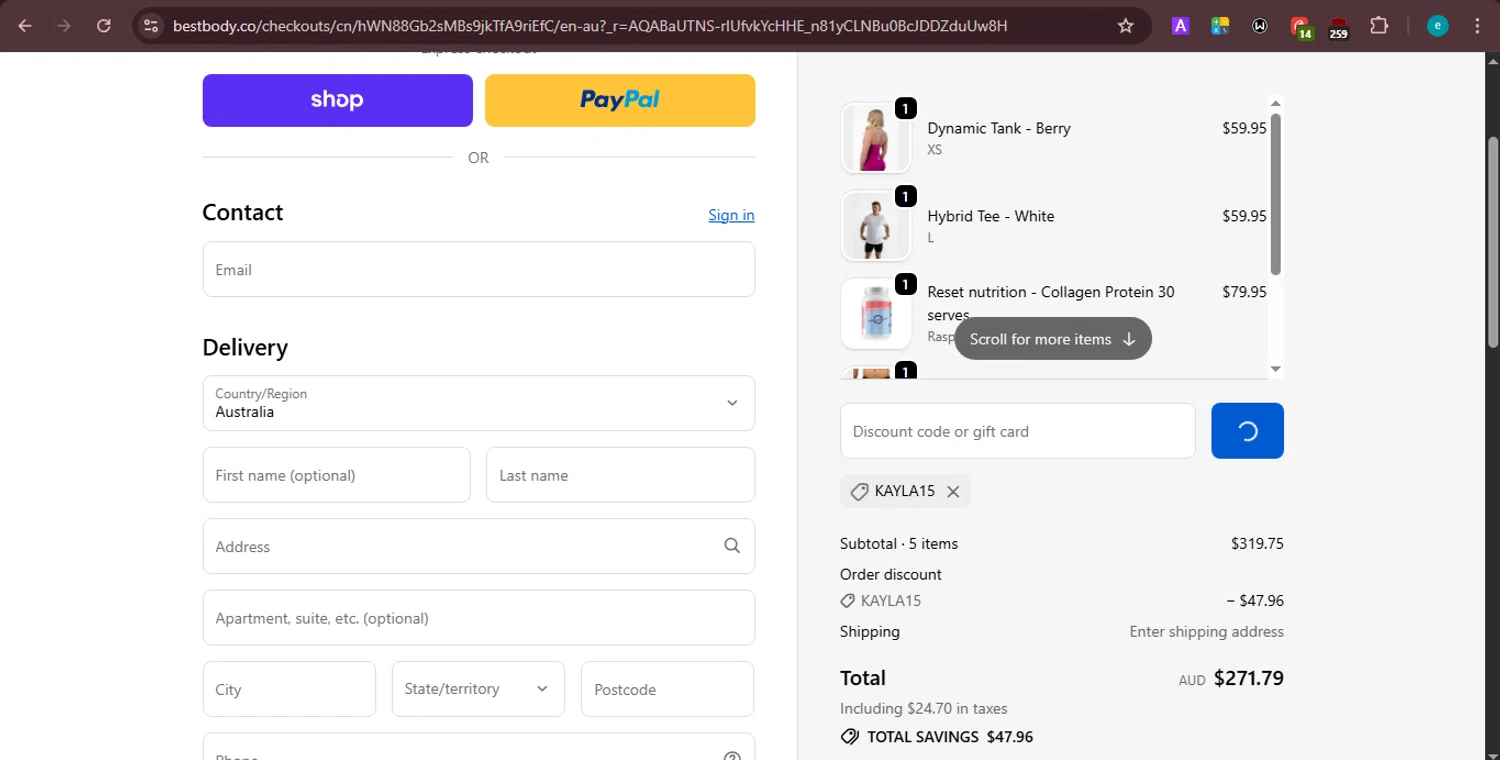
Task: Click the order items list scrollbar thumb
Action: pyautogui.click(x=1275, y=193)
